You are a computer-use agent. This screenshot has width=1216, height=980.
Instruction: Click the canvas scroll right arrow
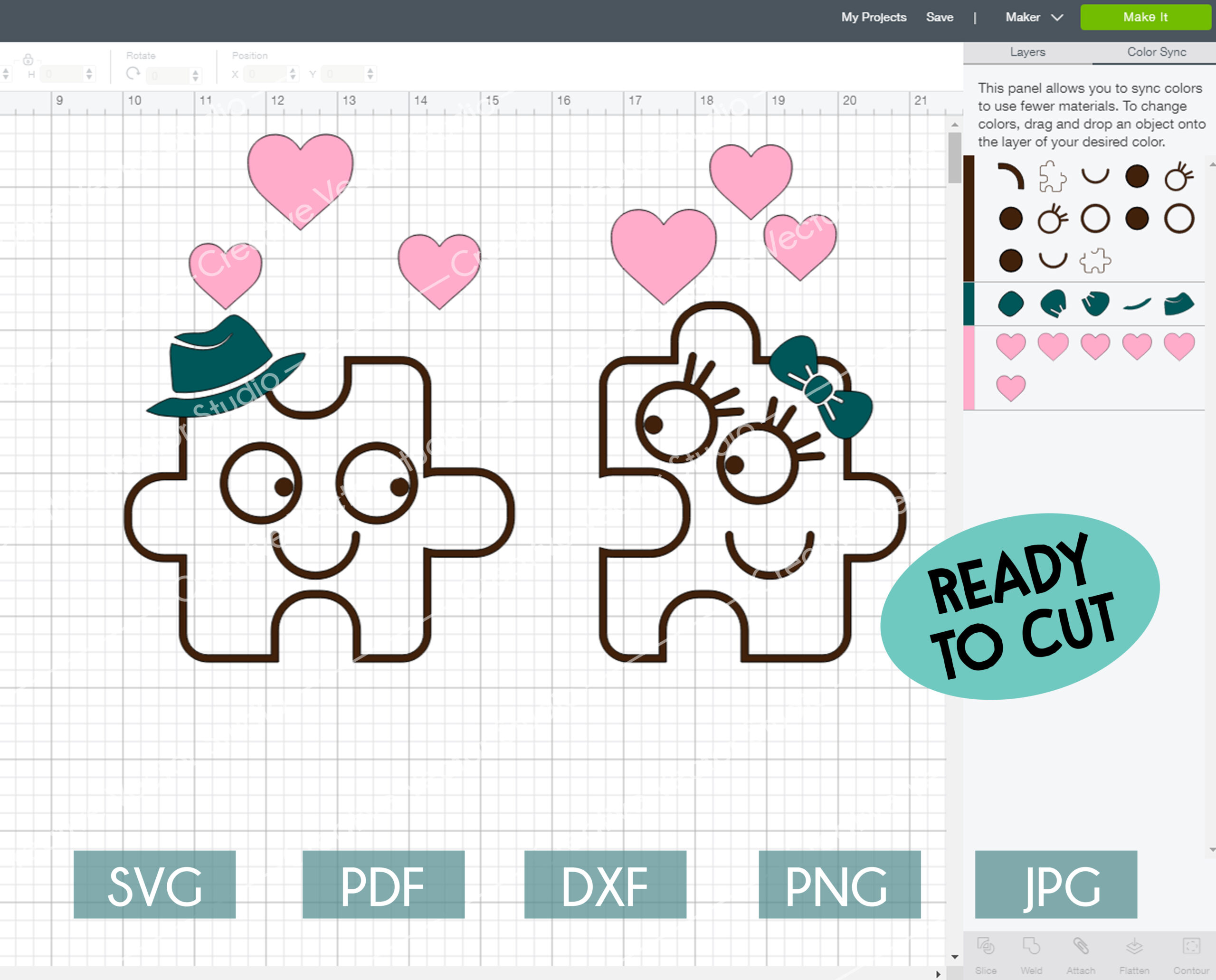[938, 974]
